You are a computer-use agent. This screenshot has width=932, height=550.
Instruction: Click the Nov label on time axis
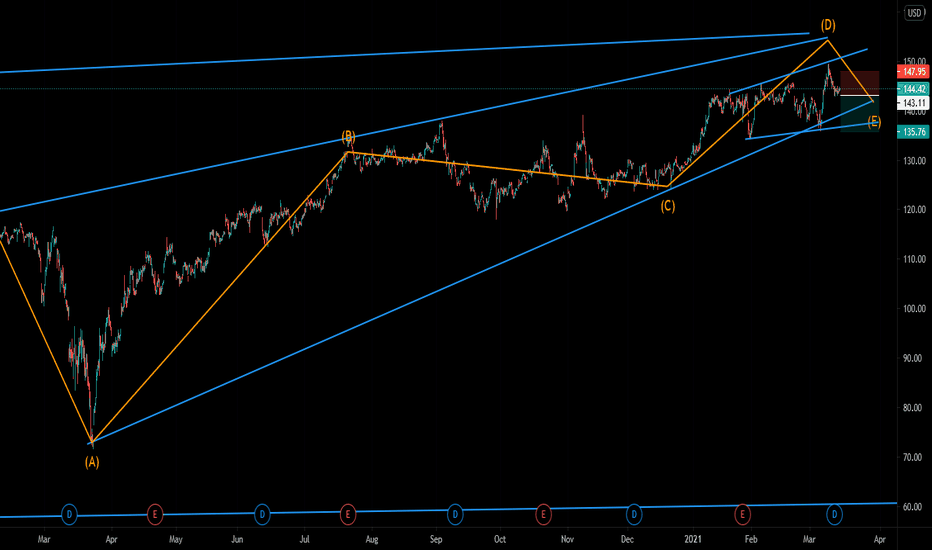pyautogui.click(x=568, y=539)
